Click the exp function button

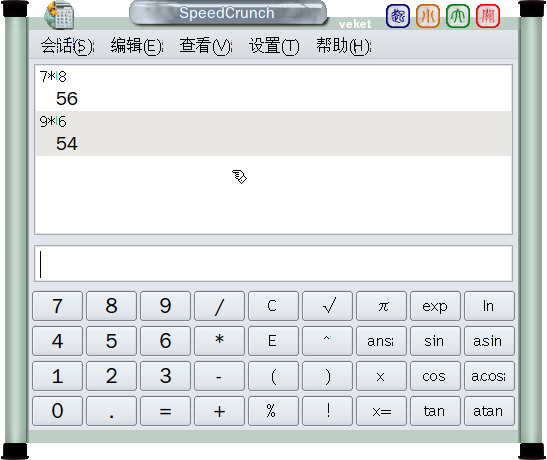[x=435, y=306]
